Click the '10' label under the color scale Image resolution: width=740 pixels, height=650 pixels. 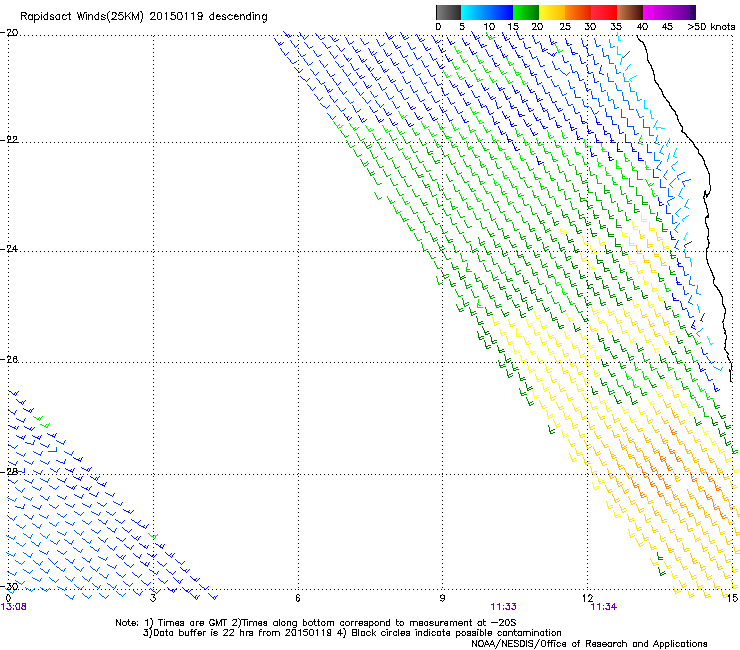coord(489,27)
